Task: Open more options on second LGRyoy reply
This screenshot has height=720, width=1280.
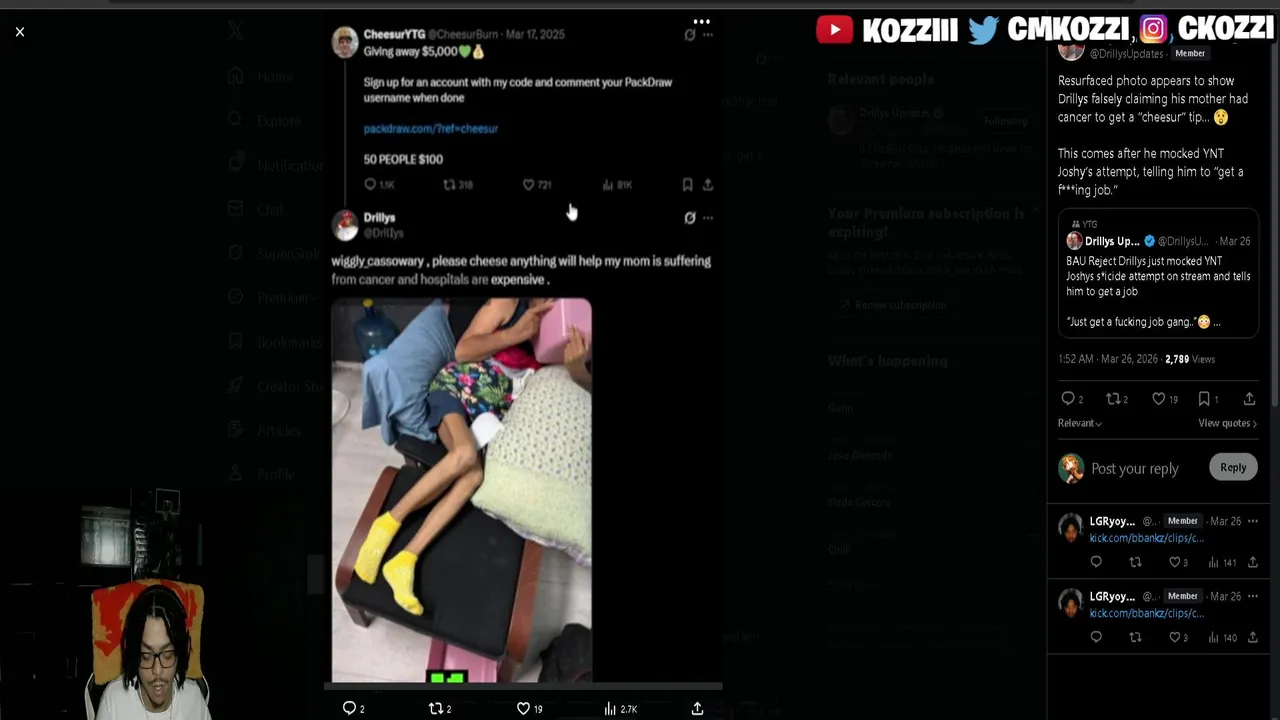Action: (1252, 596)
